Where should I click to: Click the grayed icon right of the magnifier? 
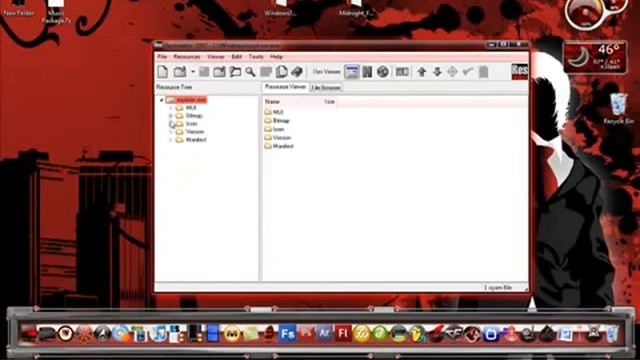click(266, 72)
